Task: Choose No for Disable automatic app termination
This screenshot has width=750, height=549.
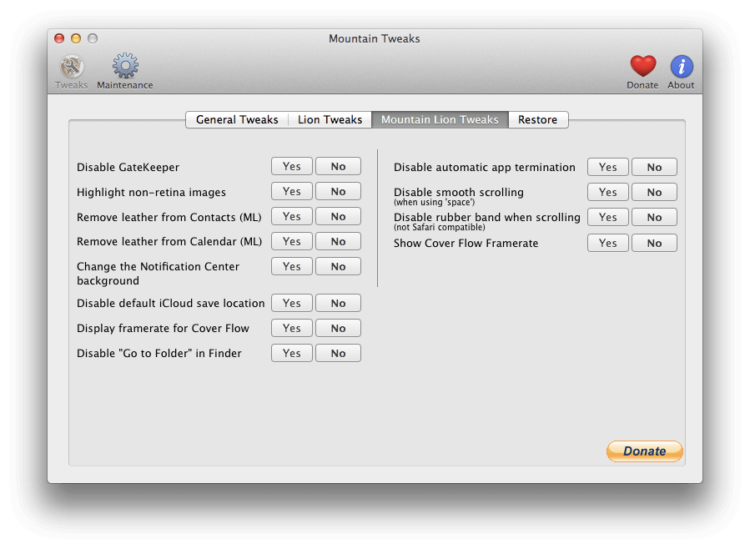Action: (654, 167)
